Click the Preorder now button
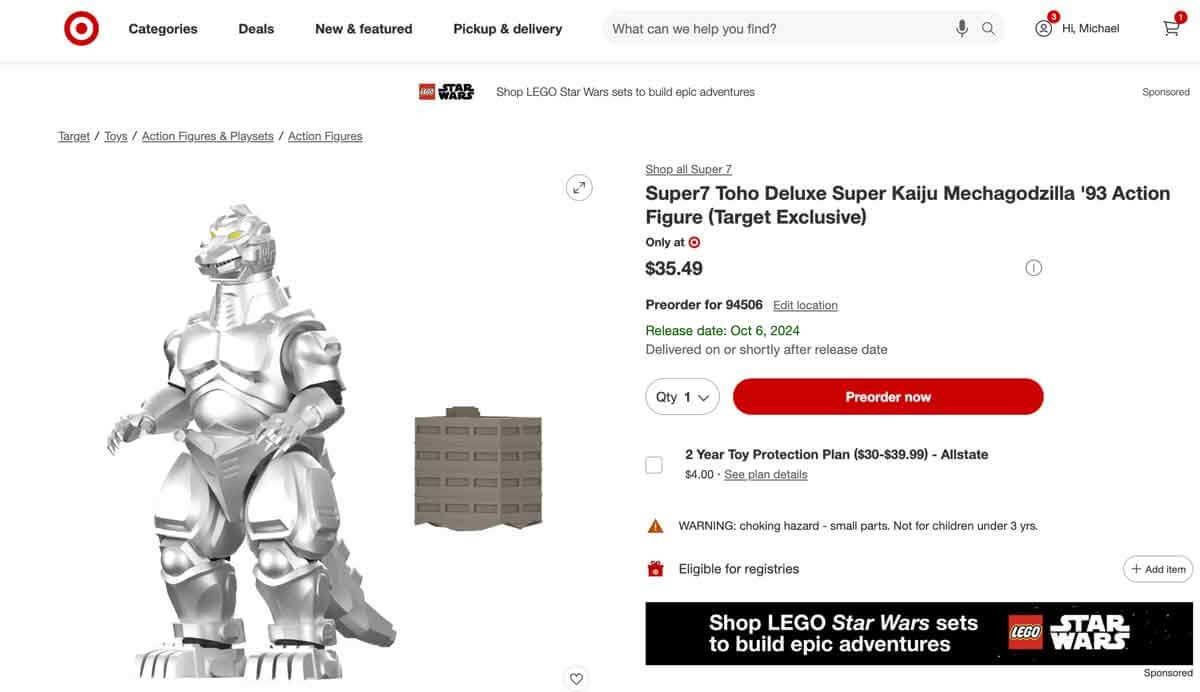The height and width of the screenshot is (692, 1200). click(x=888, y=395)
